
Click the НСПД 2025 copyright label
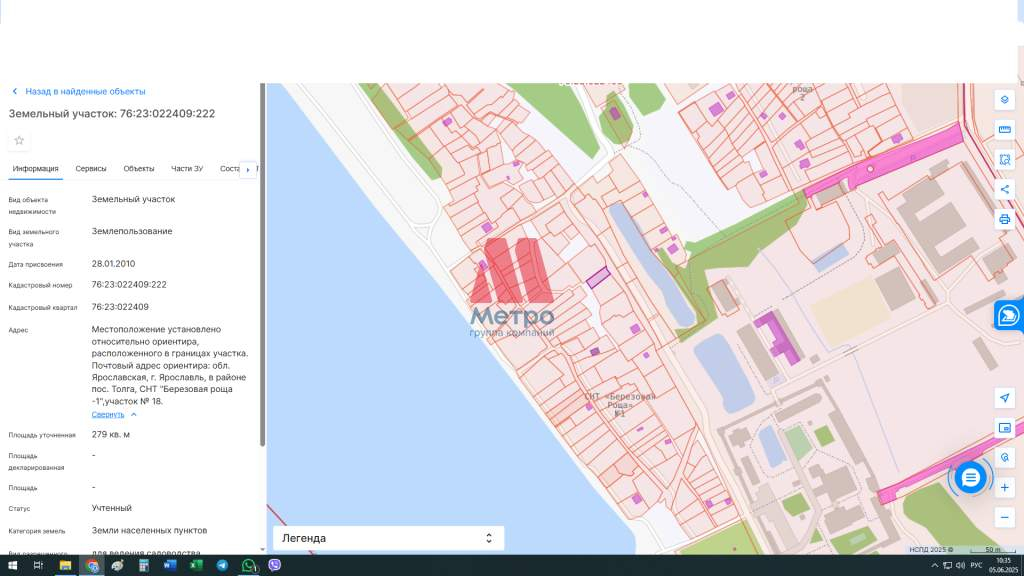931,550
